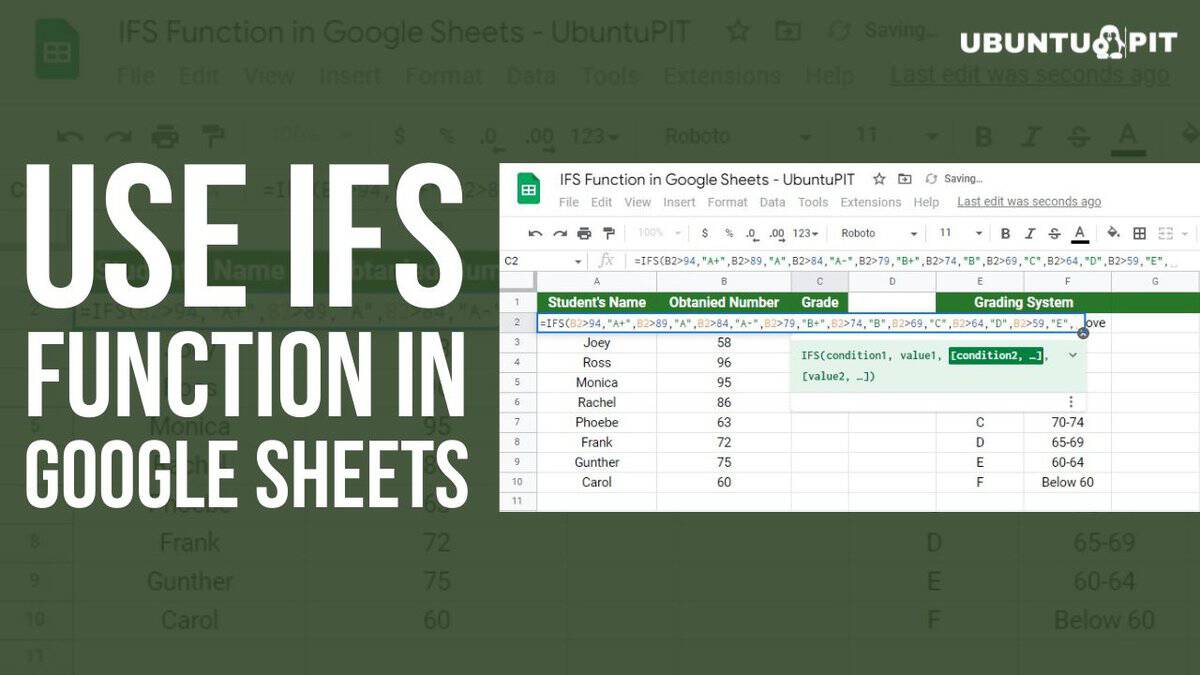Apply percent format in the bright inset toolbar
1200x675 pixels.
[729, 233]
